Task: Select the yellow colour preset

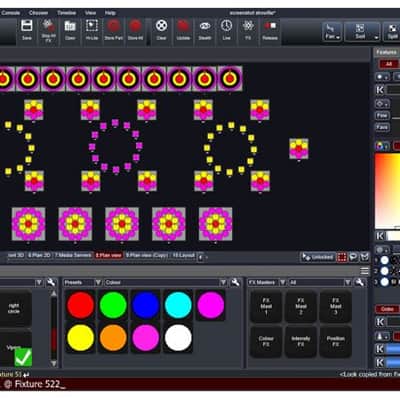Action: (x=80, y=338)
